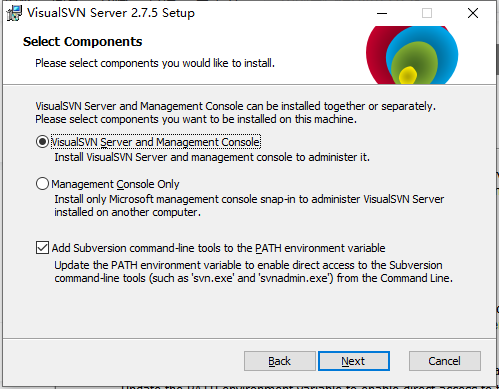The image size is (499, 389).
Task: Click the greyed-out maximize window button
Action: point(427,13)
